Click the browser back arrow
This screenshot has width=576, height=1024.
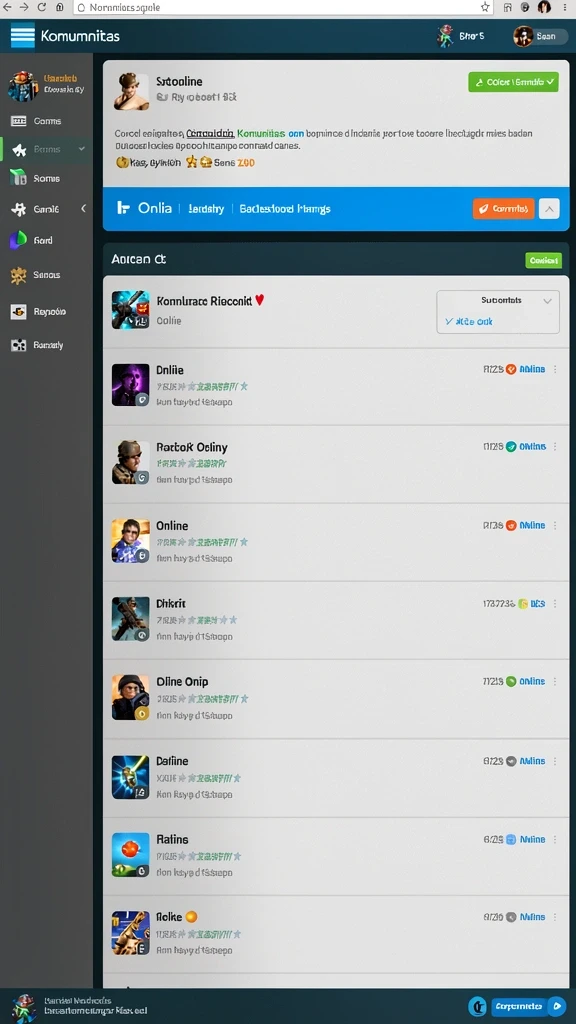(8, 7)
